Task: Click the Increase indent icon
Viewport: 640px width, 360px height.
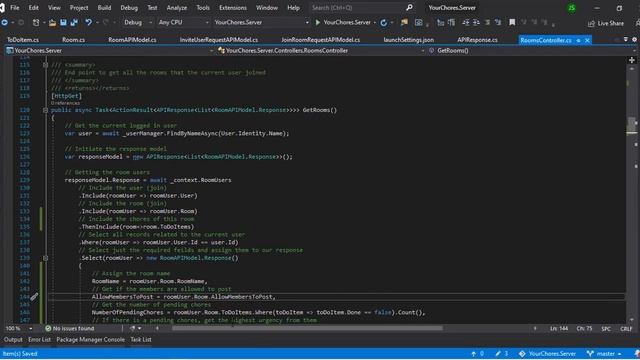Action: pyautogui.click(x=476, y=22)
